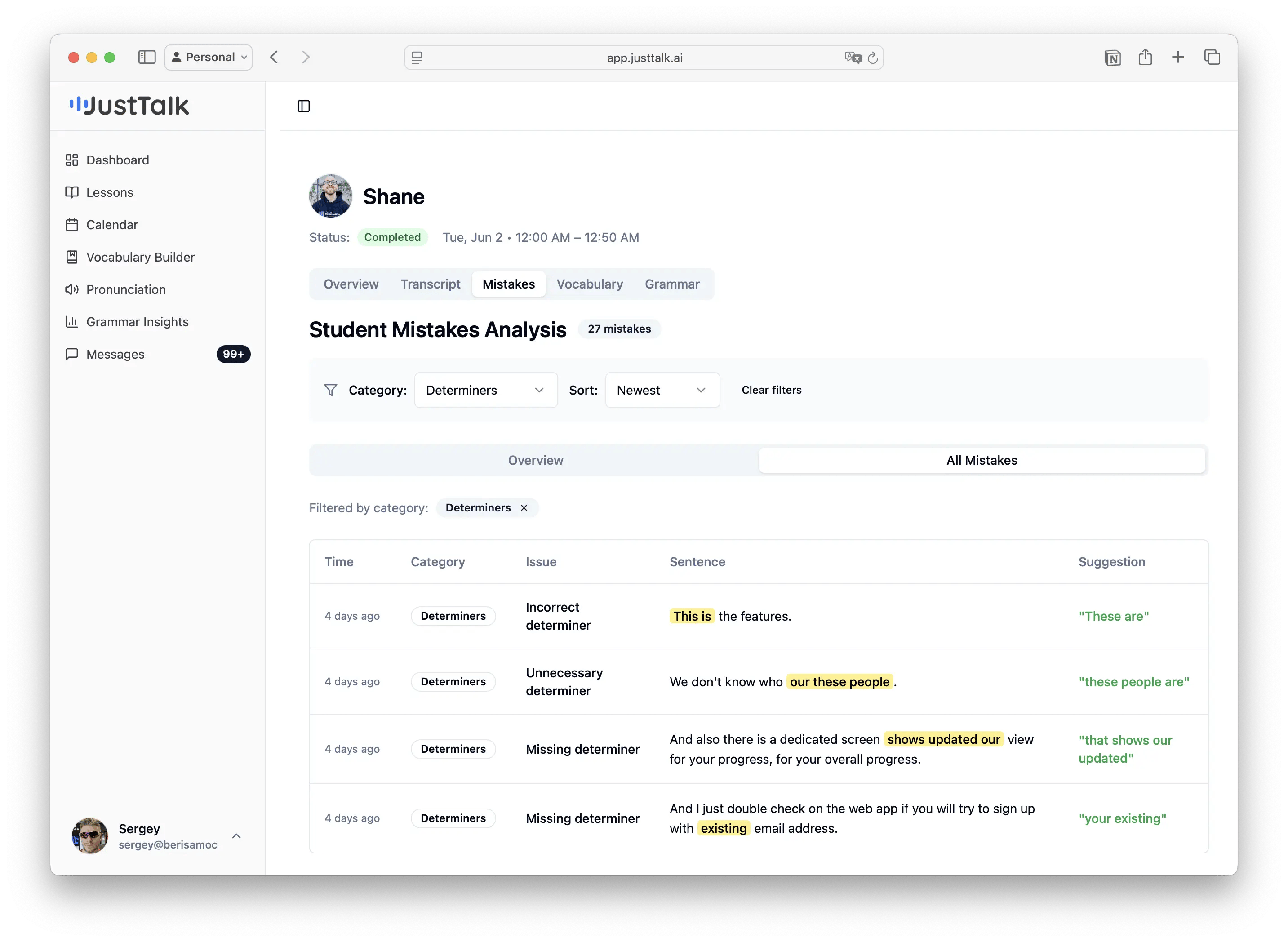Click Shane's profile photo
This screenshot has width=1288, height=942.
point(331,196)
